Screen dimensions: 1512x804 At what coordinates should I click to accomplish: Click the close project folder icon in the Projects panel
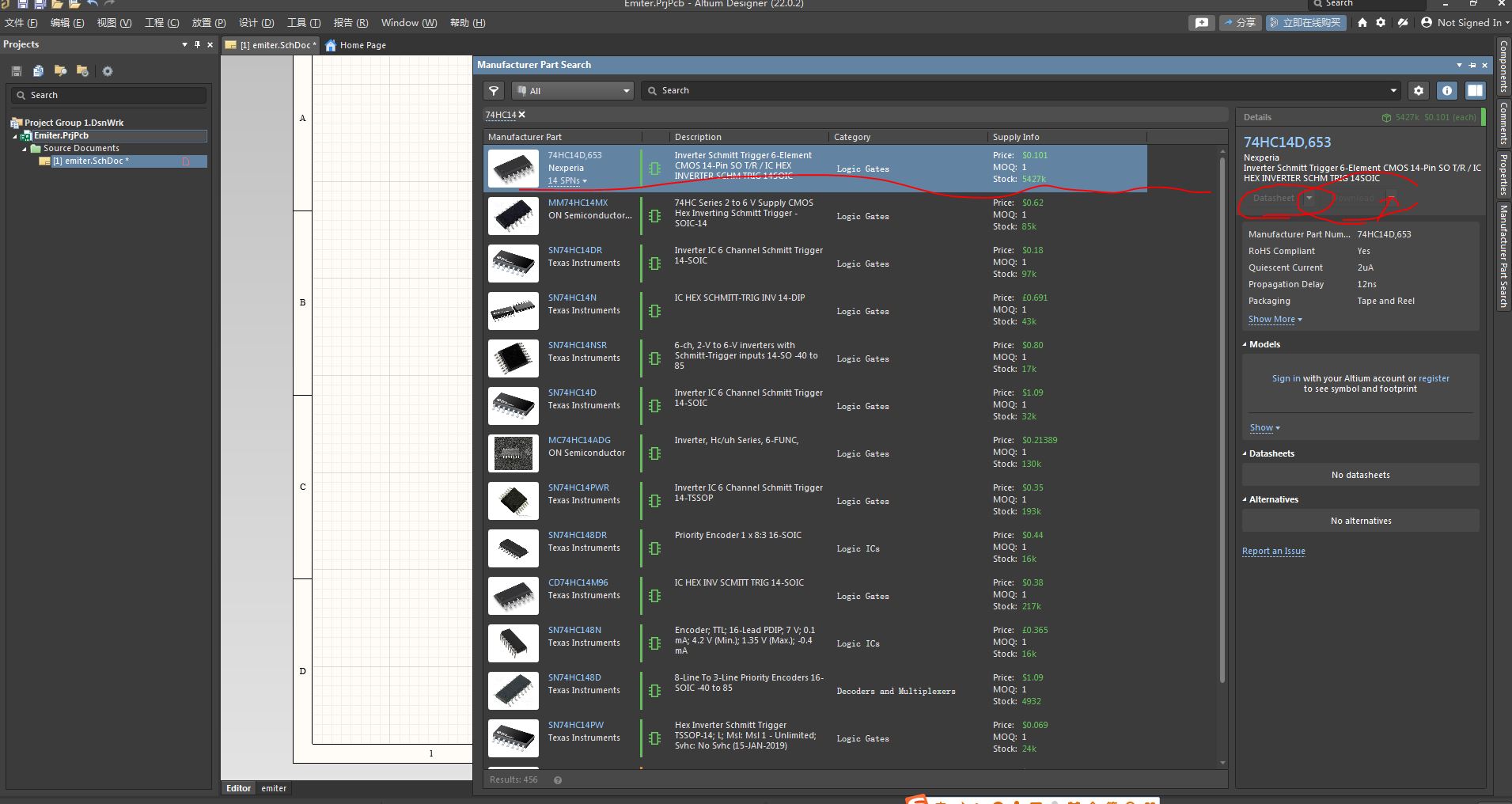(x=82, y=71)
